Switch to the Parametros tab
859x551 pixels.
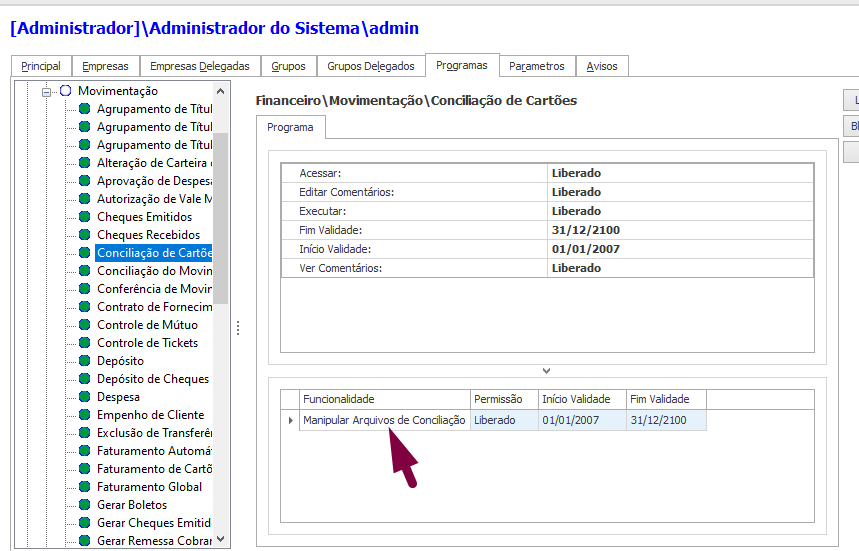536,66
